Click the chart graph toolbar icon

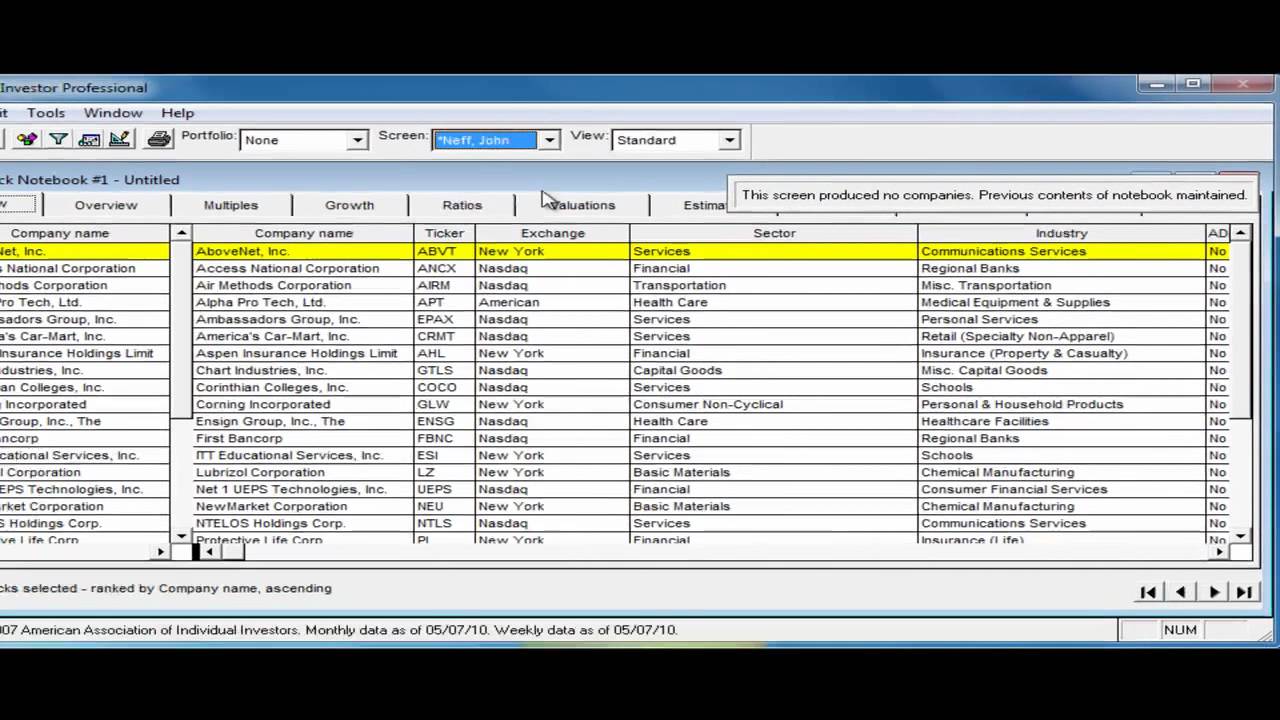(89, 139)
